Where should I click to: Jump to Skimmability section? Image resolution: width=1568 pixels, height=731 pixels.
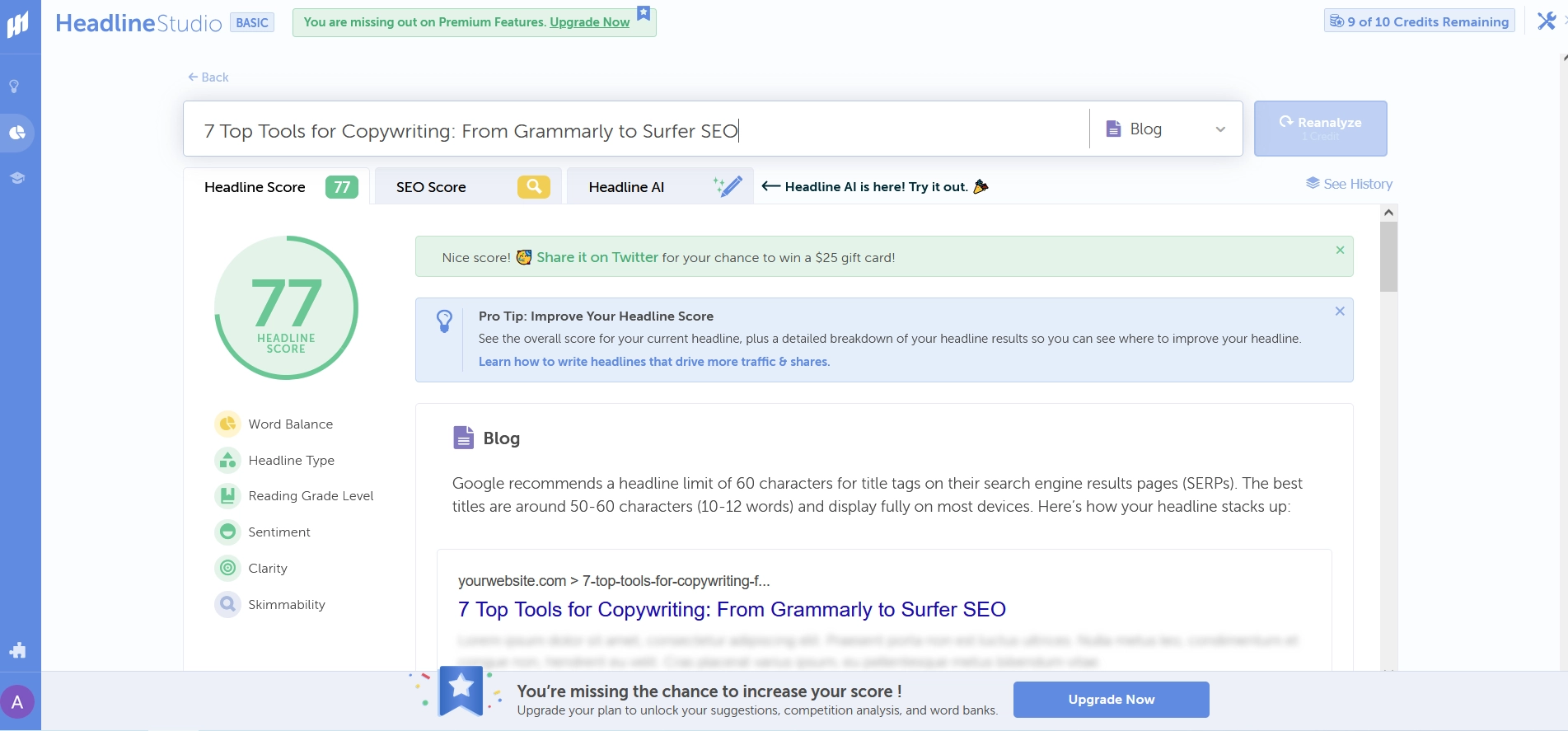287,604
